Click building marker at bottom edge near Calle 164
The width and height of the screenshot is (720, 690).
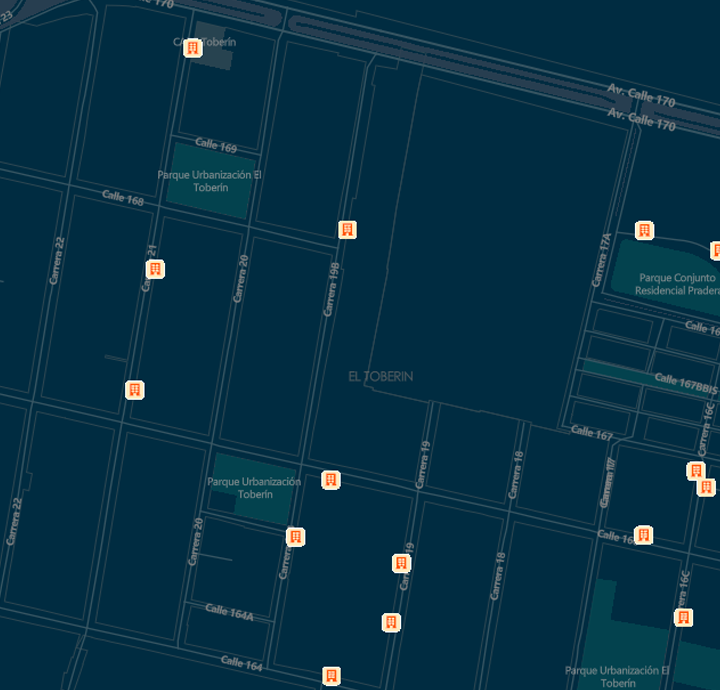click(331, 676)
